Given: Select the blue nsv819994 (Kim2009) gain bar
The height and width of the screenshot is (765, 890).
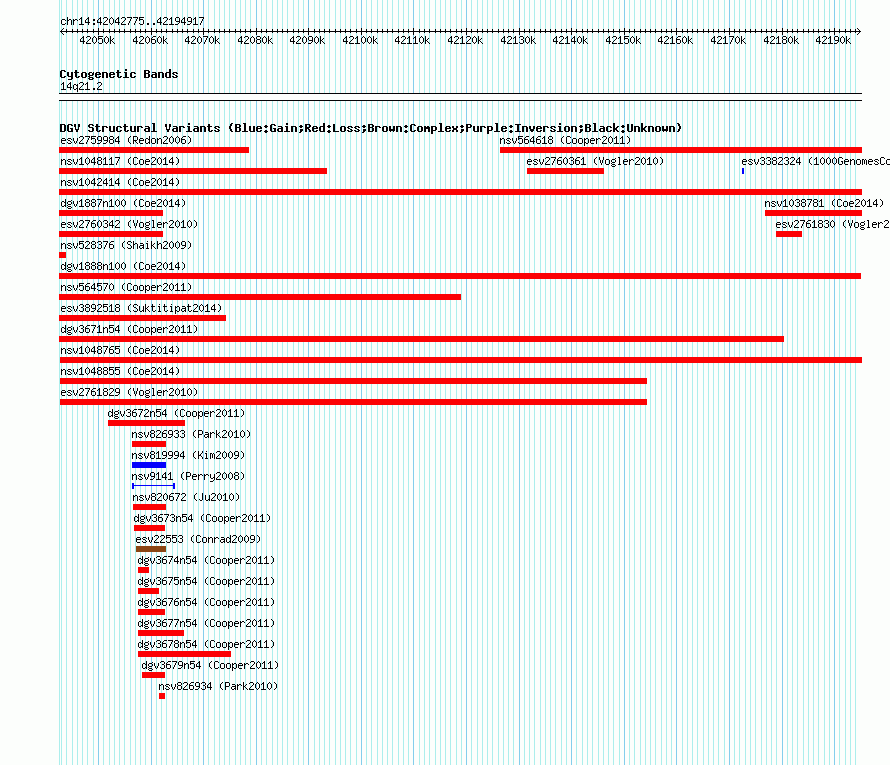Looking at the screenshot, I should coord(149,465).
